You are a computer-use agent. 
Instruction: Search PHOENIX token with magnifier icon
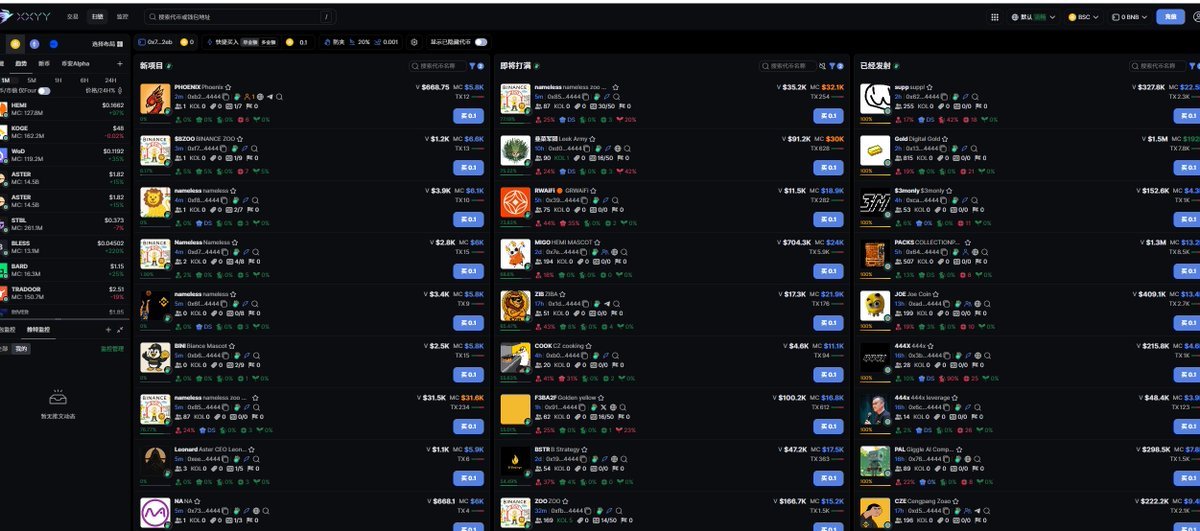tap(280, 97)
